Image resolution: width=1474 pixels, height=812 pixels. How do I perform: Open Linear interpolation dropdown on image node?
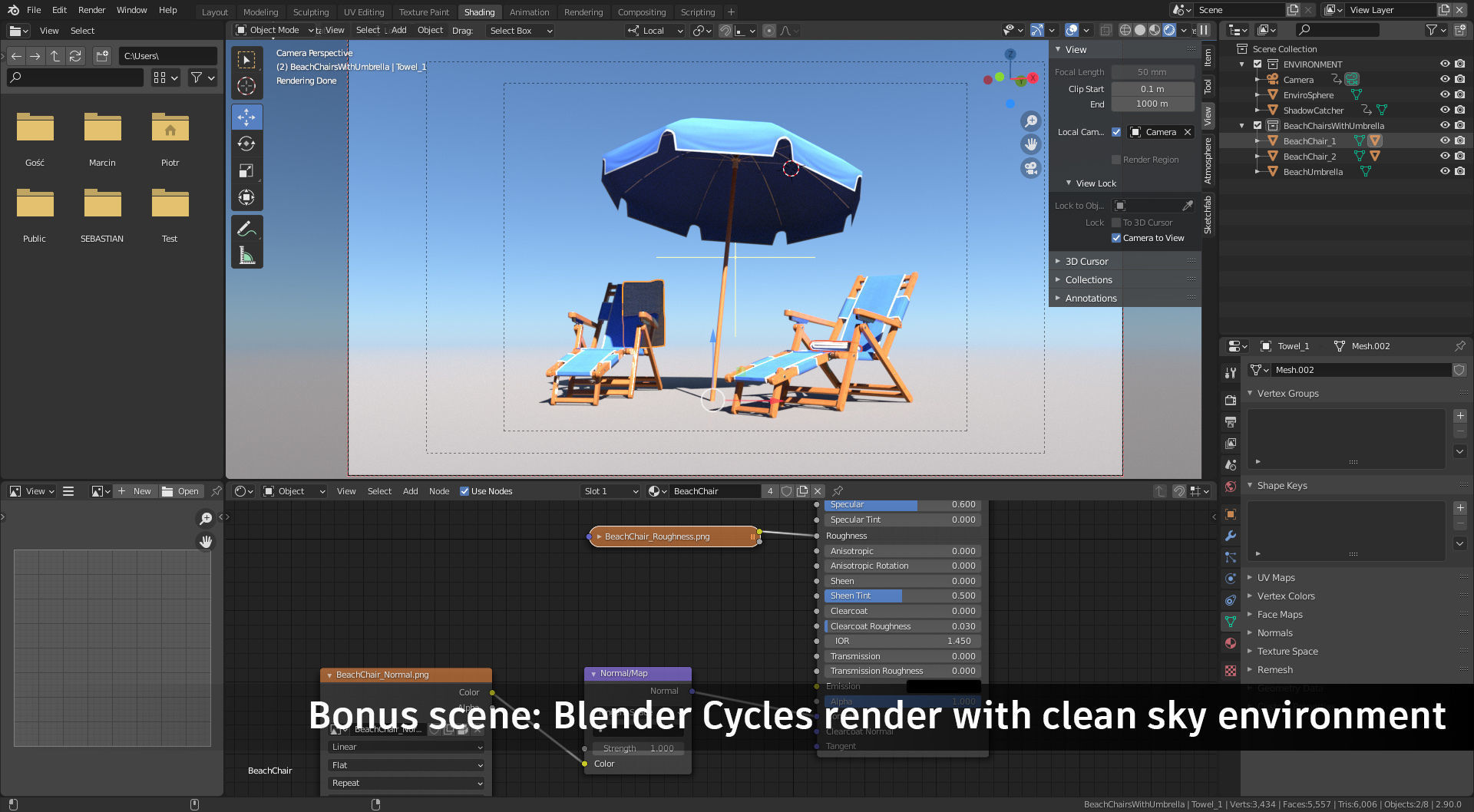coord(406,747)
